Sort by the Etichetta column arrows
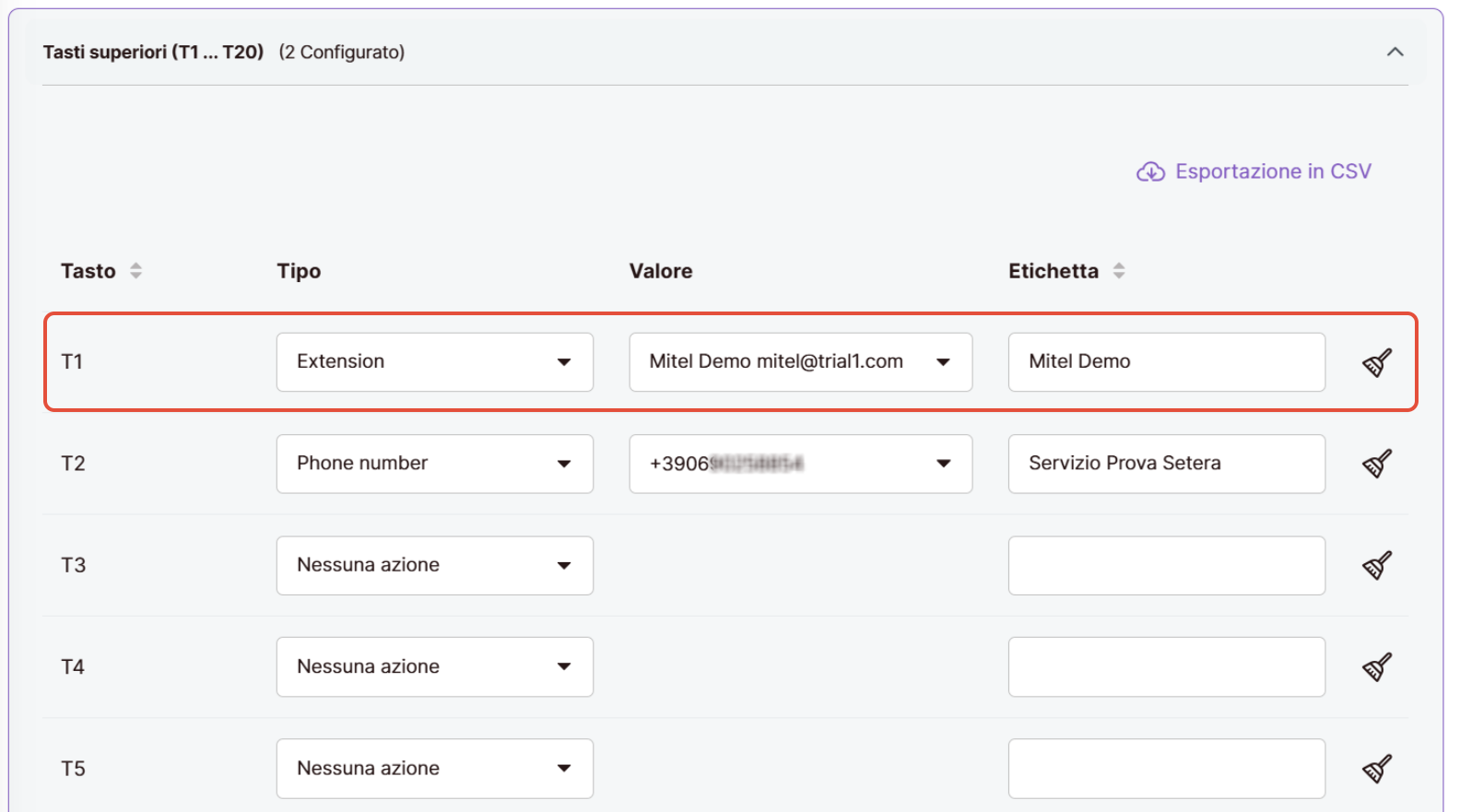Image resolution: width=1460 pixels, height=812 pixels. click(1119, 271)
